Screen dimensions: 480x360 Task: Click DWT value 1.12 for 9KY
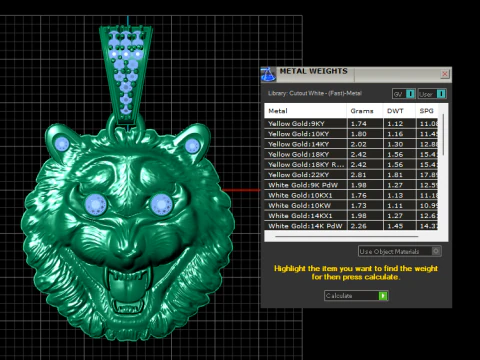[x=395, y=124]
